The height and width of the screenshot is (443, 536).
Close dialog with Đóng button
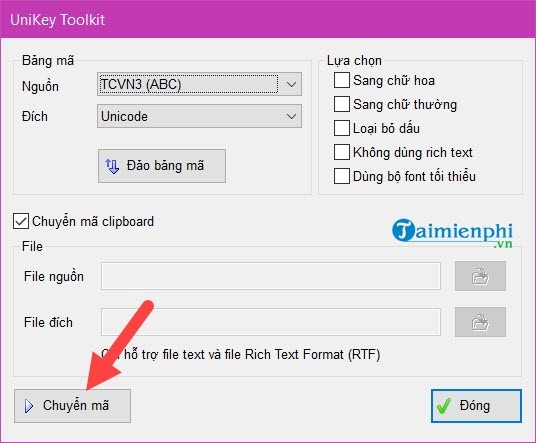click(477, 406)
